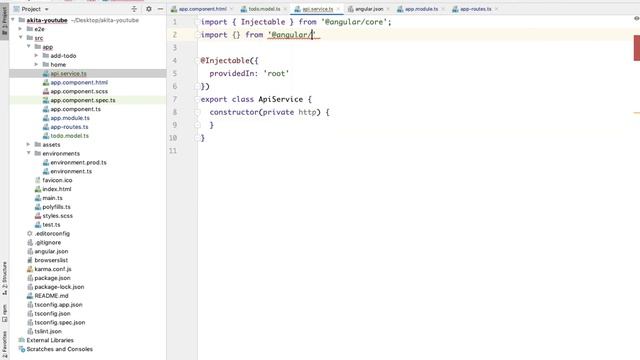Screen dimensions: 640x360
Task: Collapse the app folder
Action: pos(29,47)
